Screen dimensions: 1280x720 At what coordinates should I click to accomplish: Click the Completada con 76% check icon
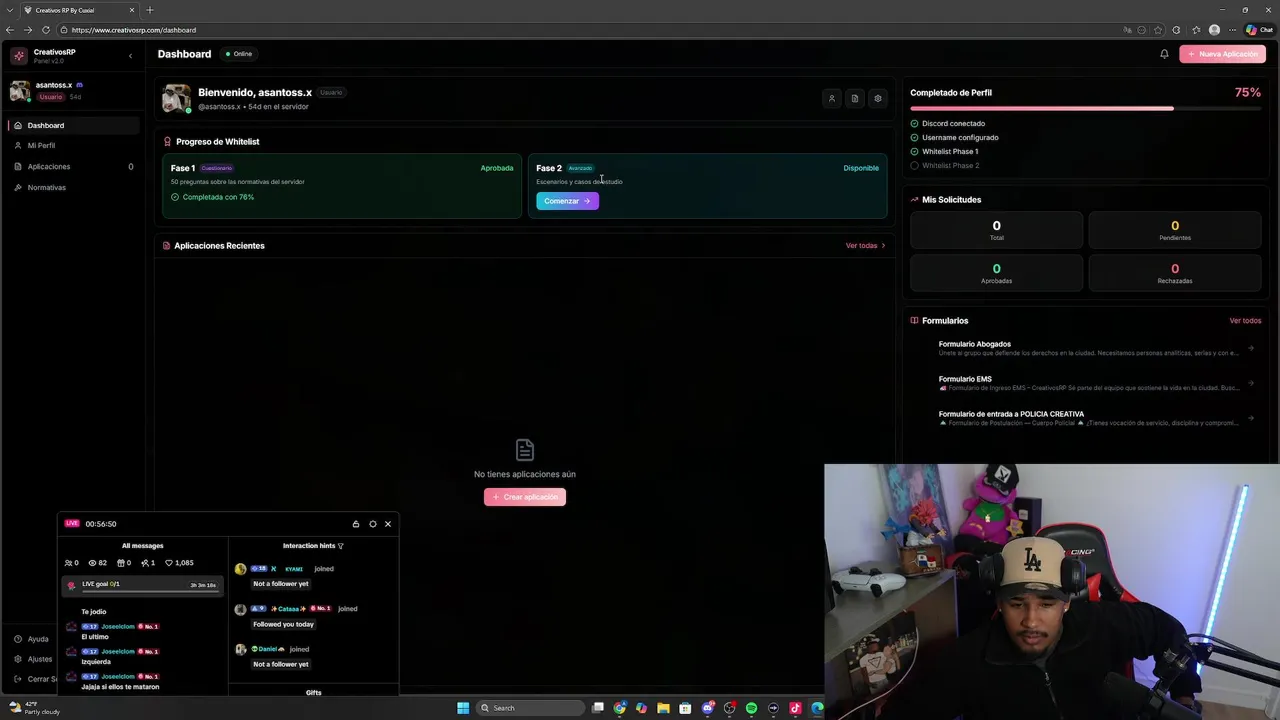pos(175,197)
